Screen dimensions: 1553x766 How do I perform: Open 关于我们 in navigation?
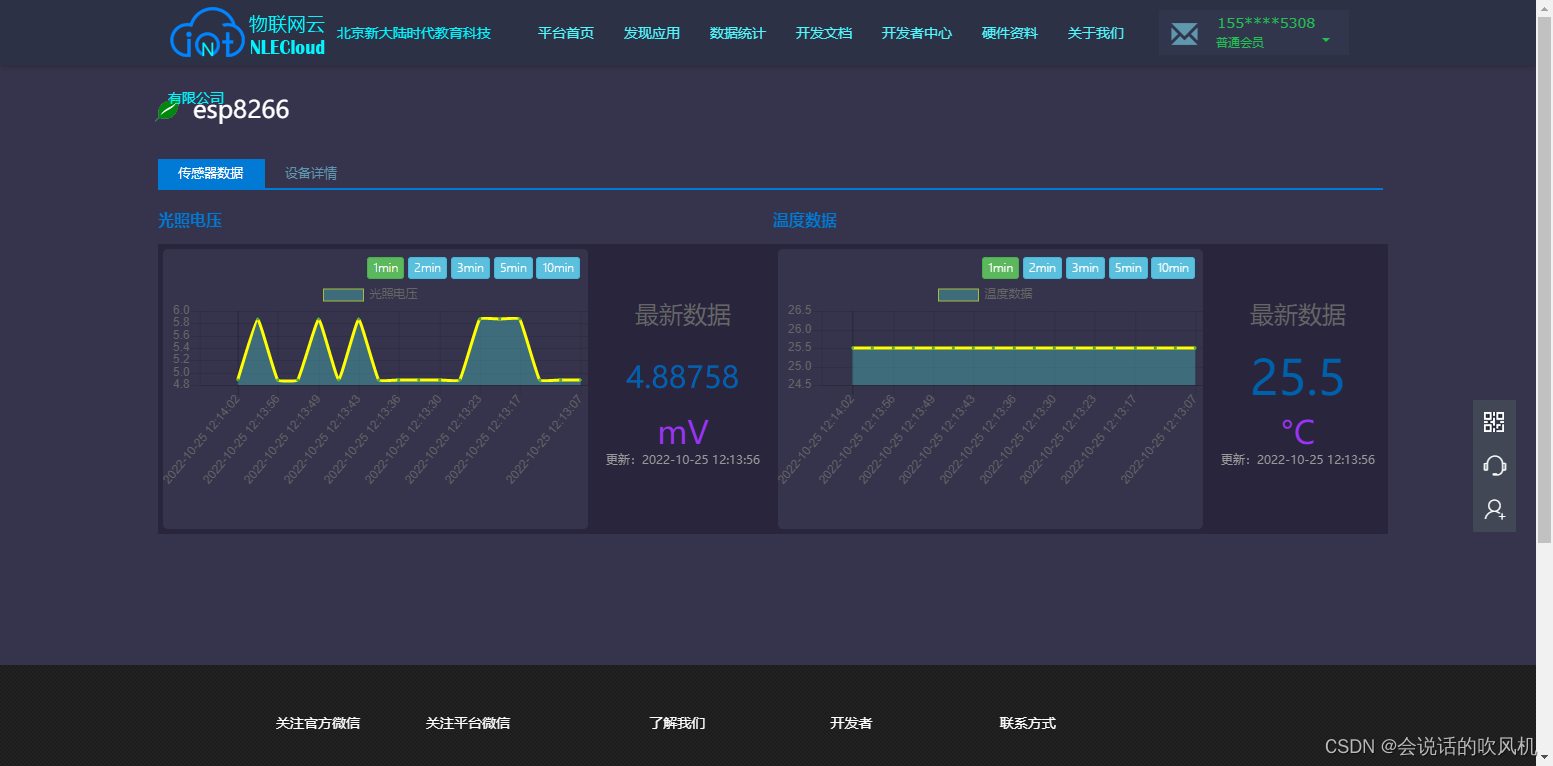point(1096,33)
